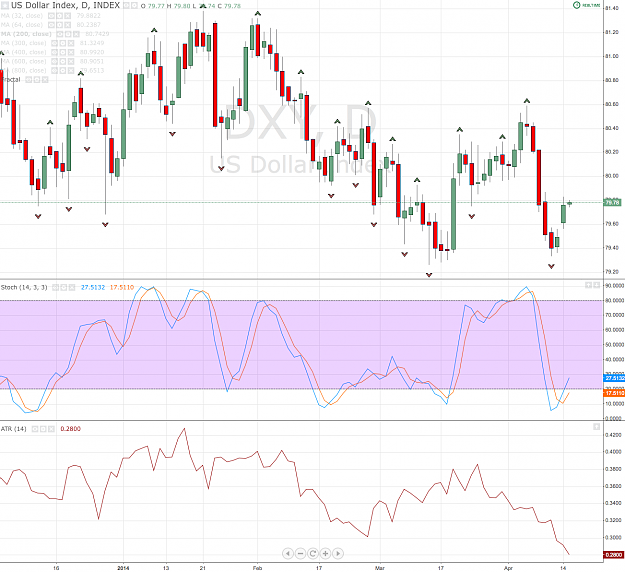Click the 79.78 current price label
This screenshot has width=625, height=572.
pyautogui.click(x=612, y=202)
